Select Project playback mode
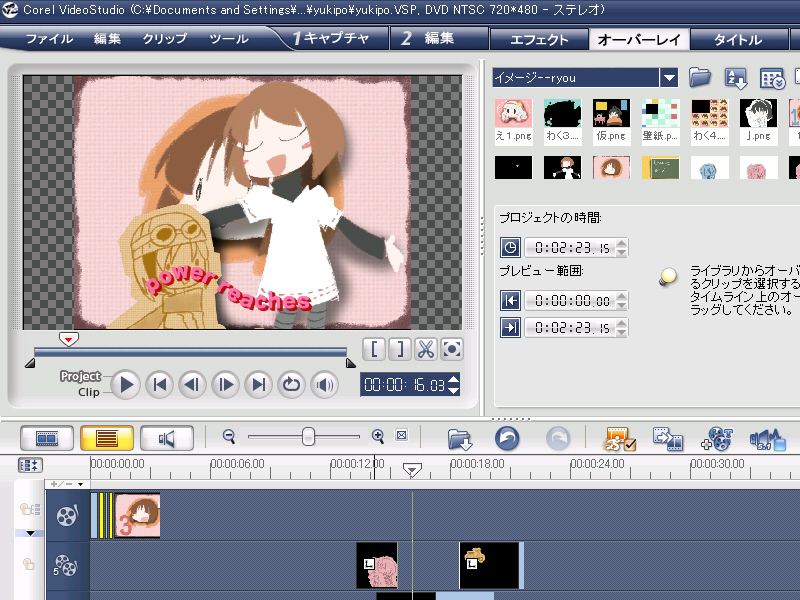 pos(81,377)
